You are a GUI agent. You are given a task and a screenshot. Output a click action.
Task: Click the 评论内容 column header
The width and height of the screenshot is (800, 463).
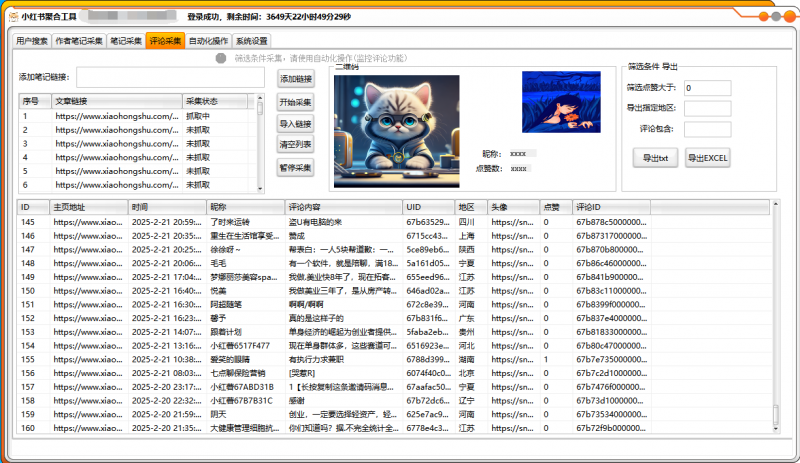[343, 207]
